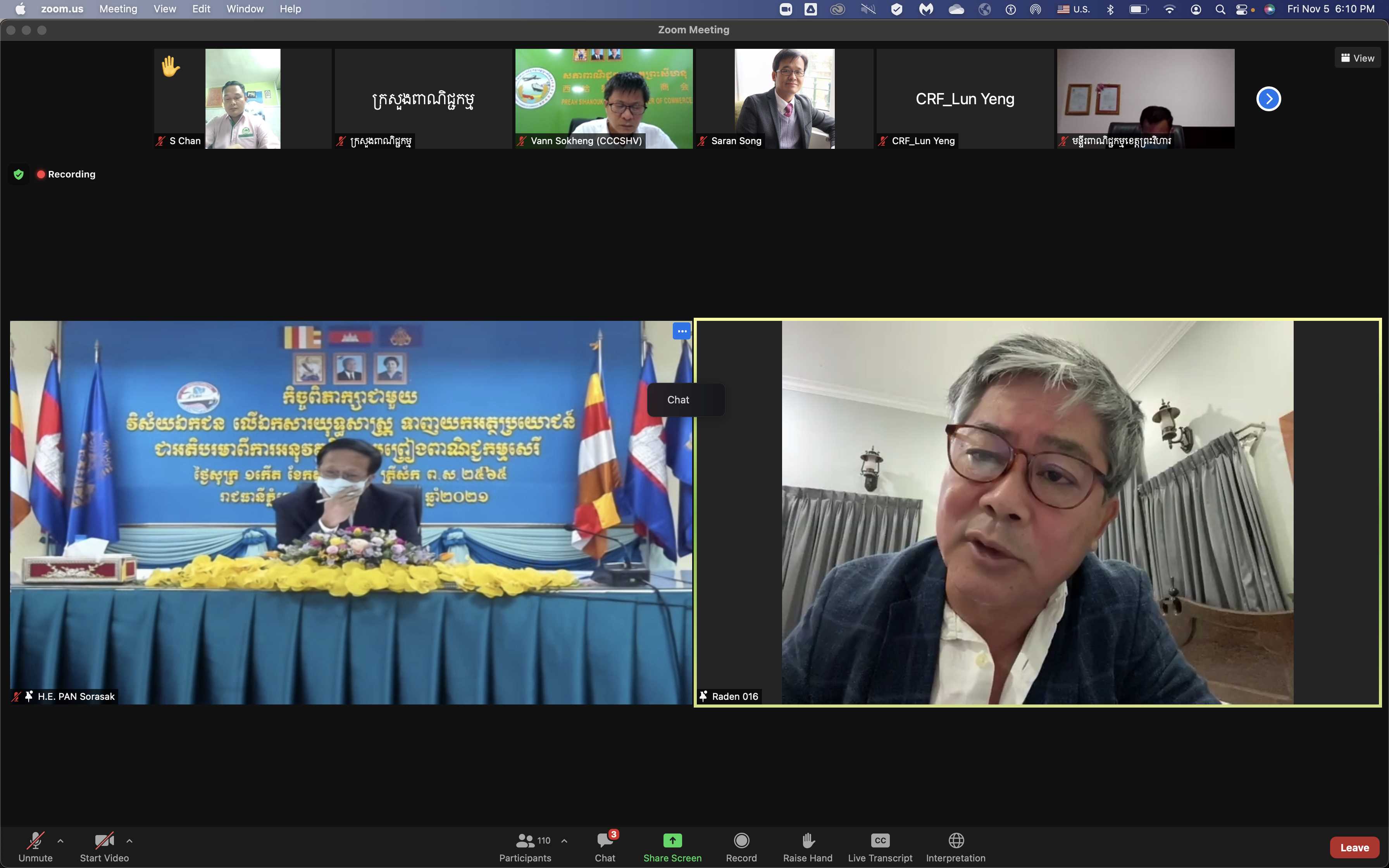
Task: Open the Meeting menu
Action: [x=118, y=9]
